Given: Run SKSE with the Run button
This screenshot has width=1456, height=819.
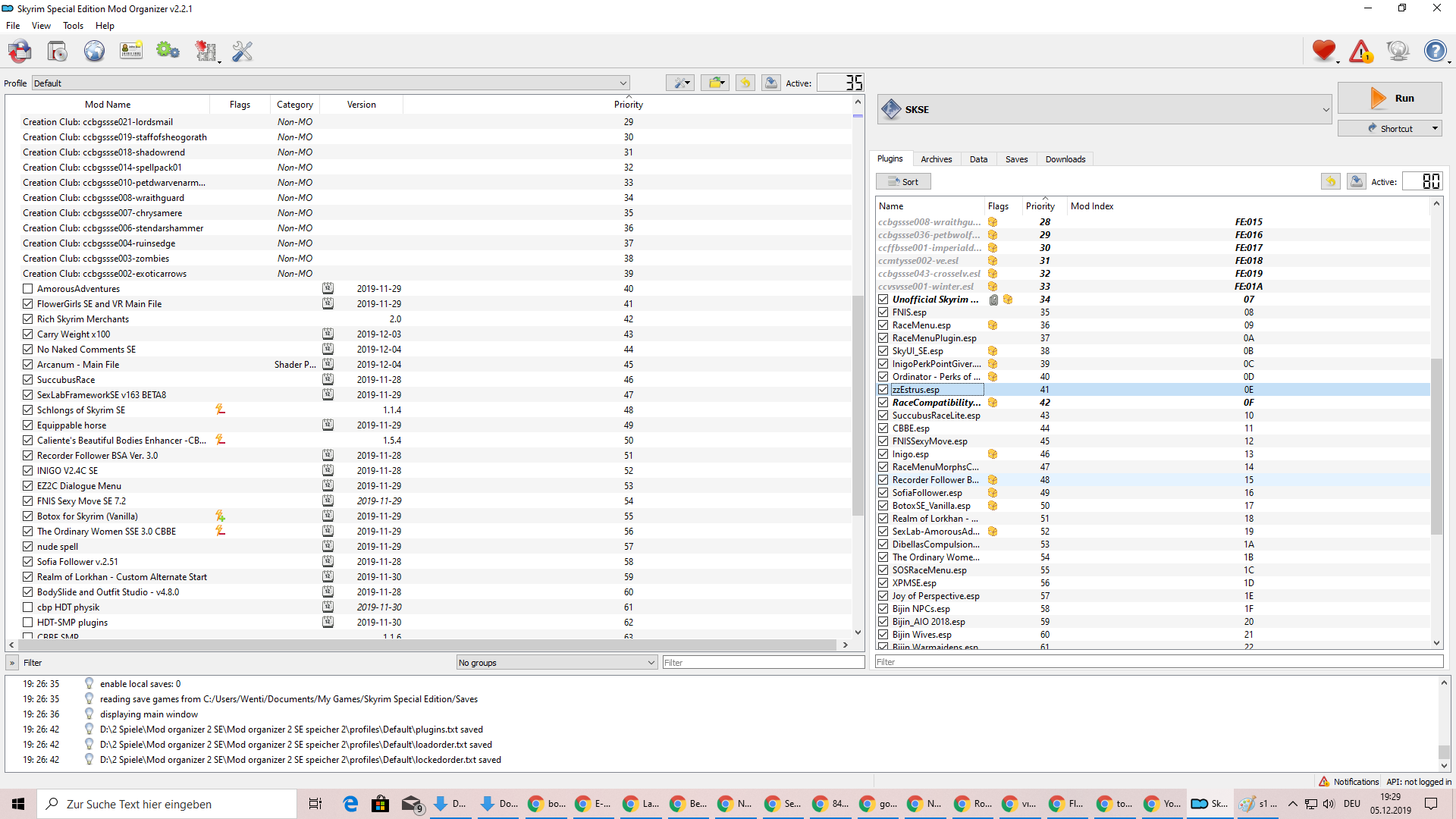Looking at the screenshot, I should (x=1390, y=99).
